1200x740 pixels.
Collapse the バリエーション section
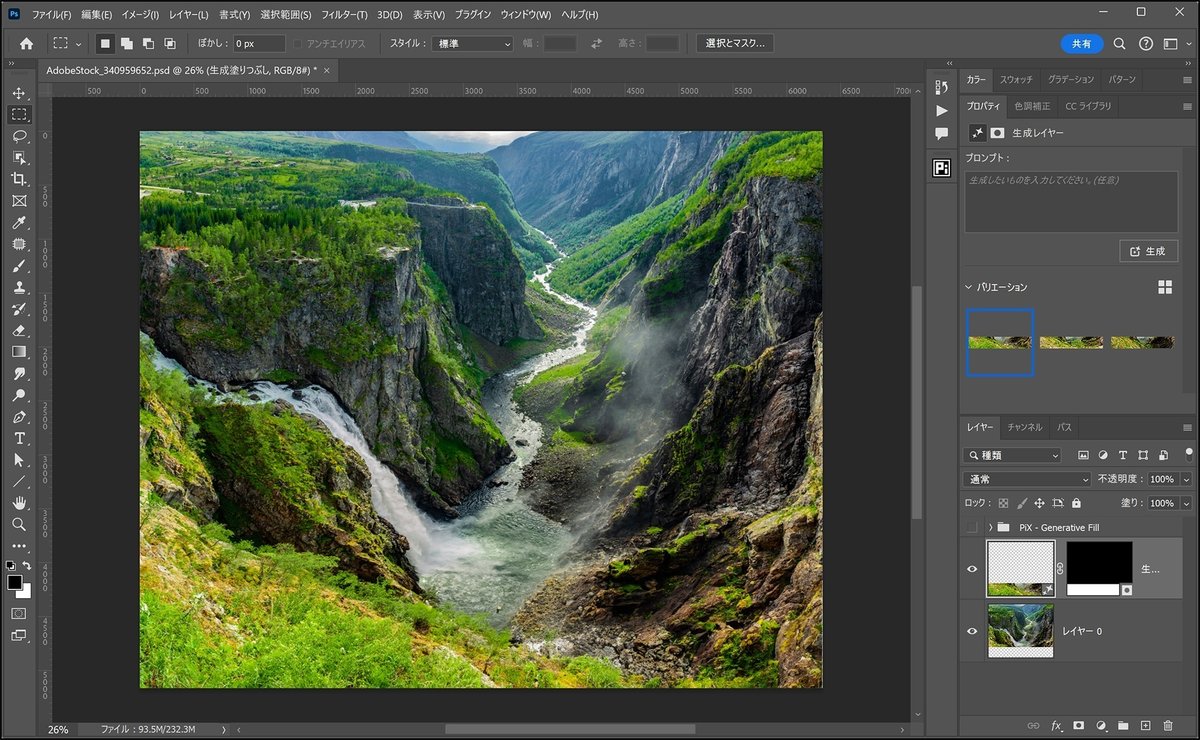pyautogui.click(x=969, y=287)
